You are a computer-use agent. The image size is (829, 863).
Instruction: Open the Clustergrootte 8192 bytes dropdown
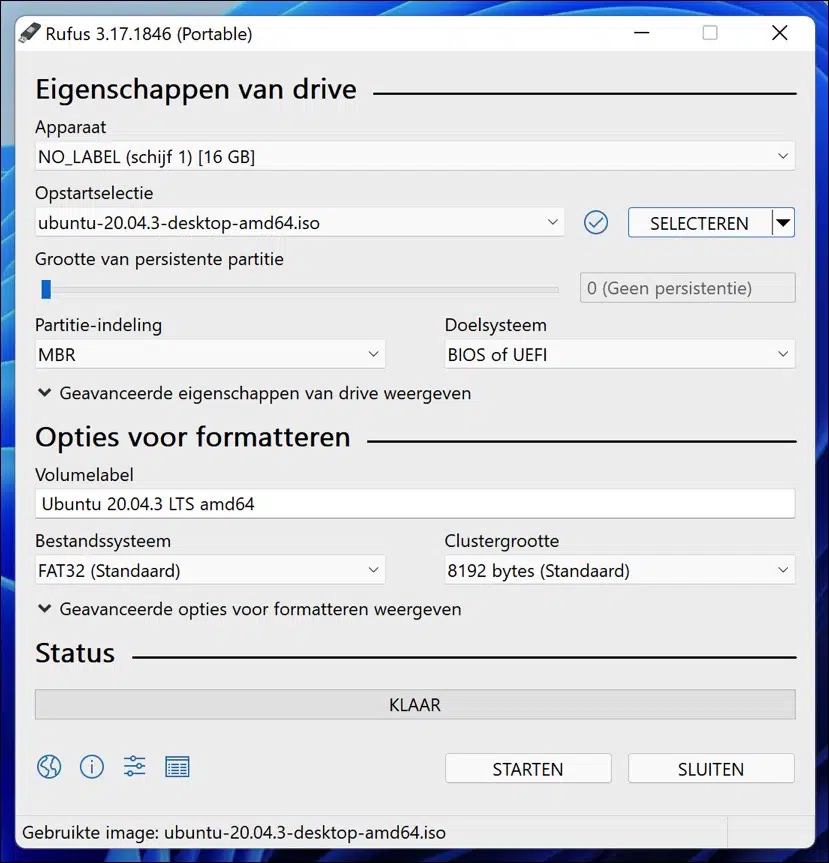(x=620, y=570)
